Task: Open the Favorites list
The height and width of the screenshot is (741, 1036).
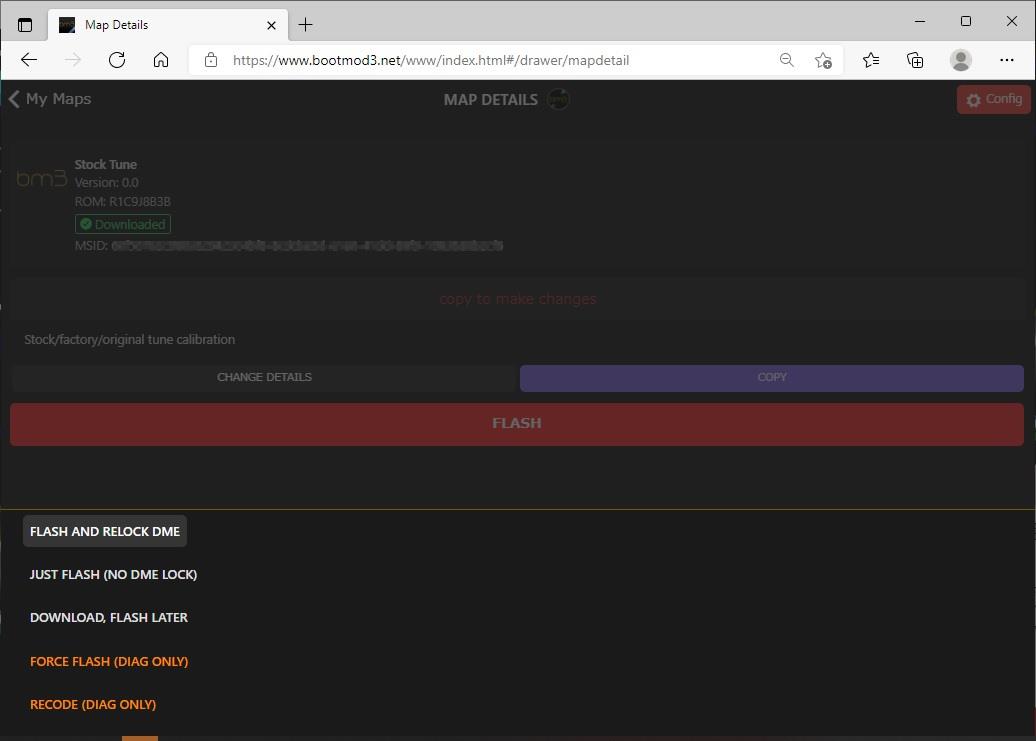Action: coord(871,60)
